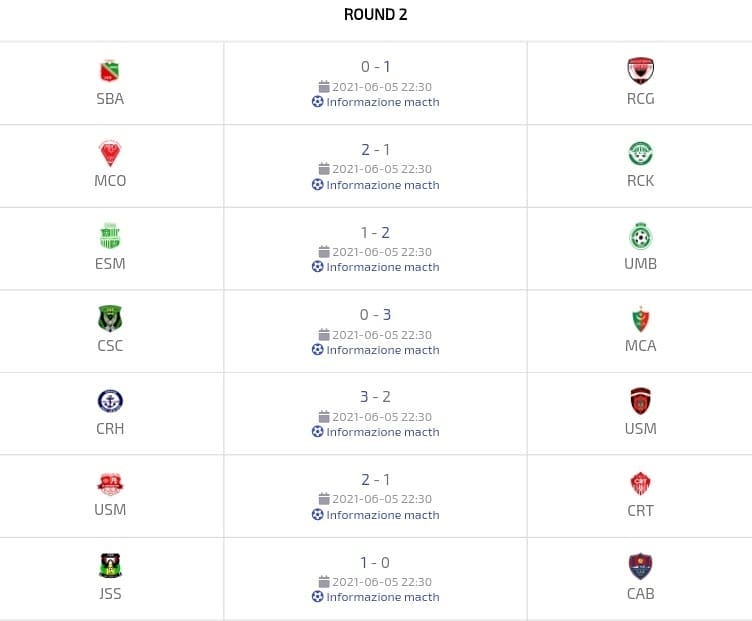Select the UMB club crest
The width and height of the screenshot is (752, 621).
click(640, 236)
